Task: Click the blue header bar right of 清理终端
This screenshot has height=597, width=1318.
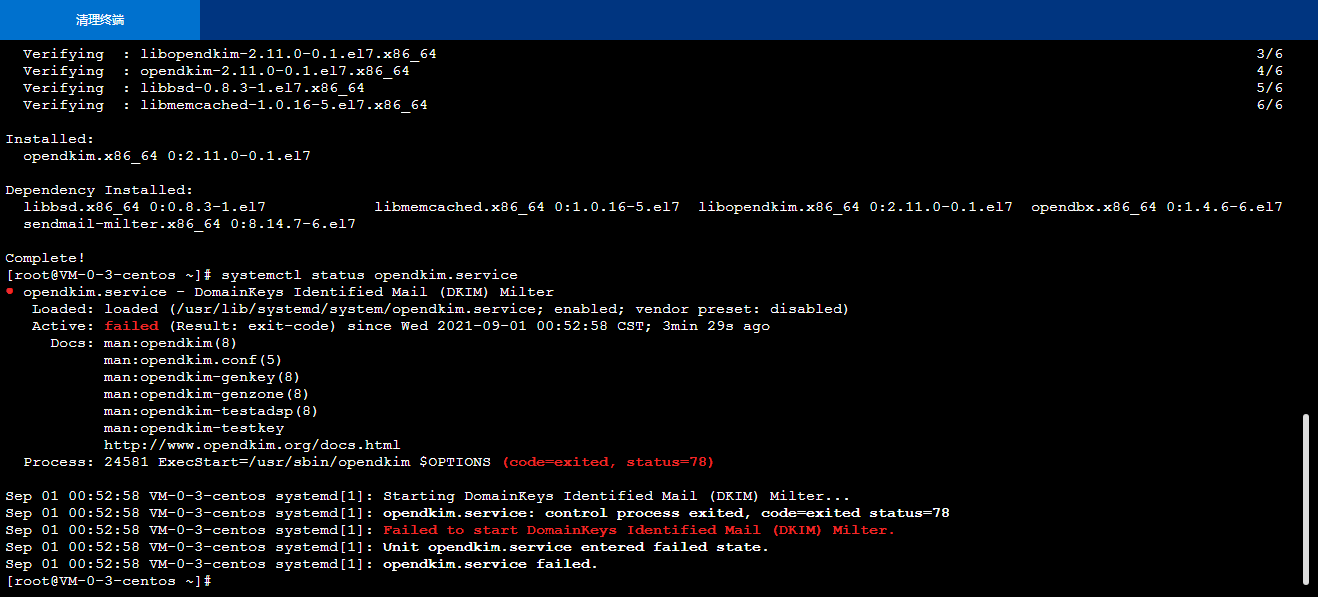Action: pos(759,20)
